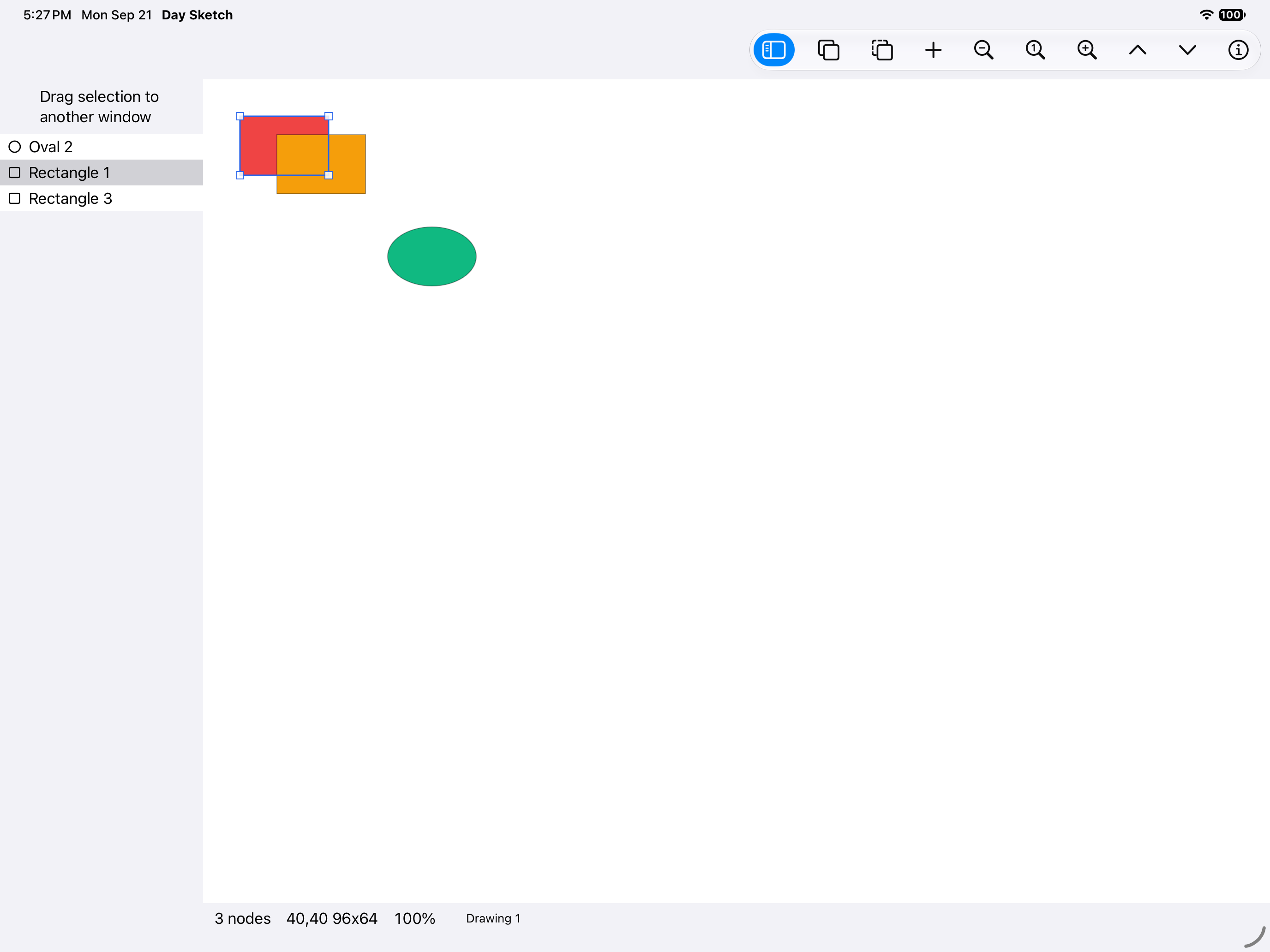Image resolution: width=1270 pixels, height=952 pixels.
Task: Click bottom-left selection handle of red rectangle
Action: 240,176
